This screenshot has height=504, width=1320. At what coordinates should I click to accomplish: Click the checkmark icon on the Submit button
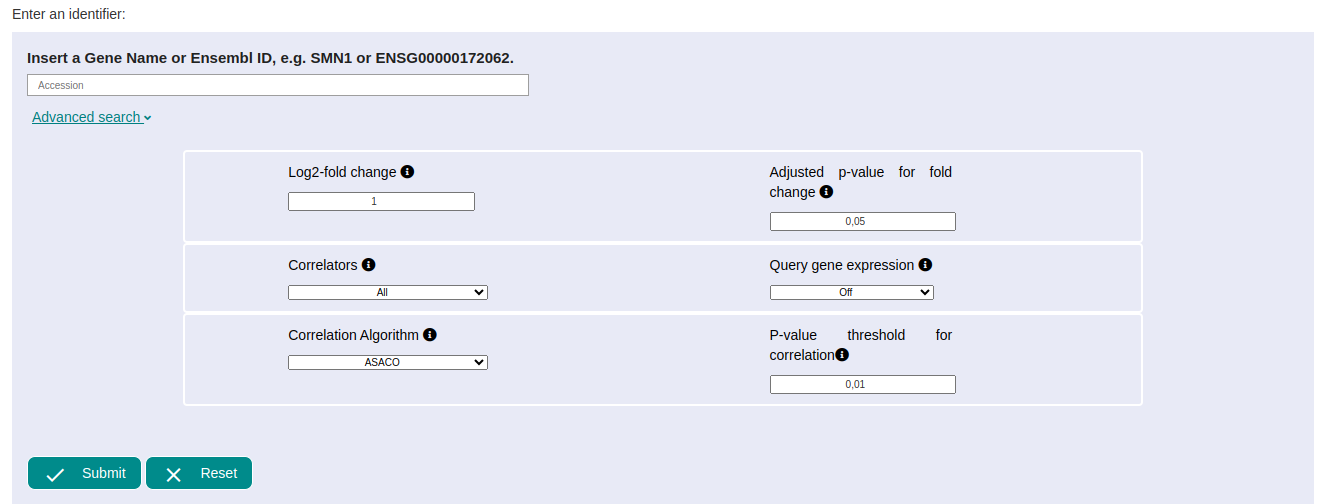(x=56, y=474)
